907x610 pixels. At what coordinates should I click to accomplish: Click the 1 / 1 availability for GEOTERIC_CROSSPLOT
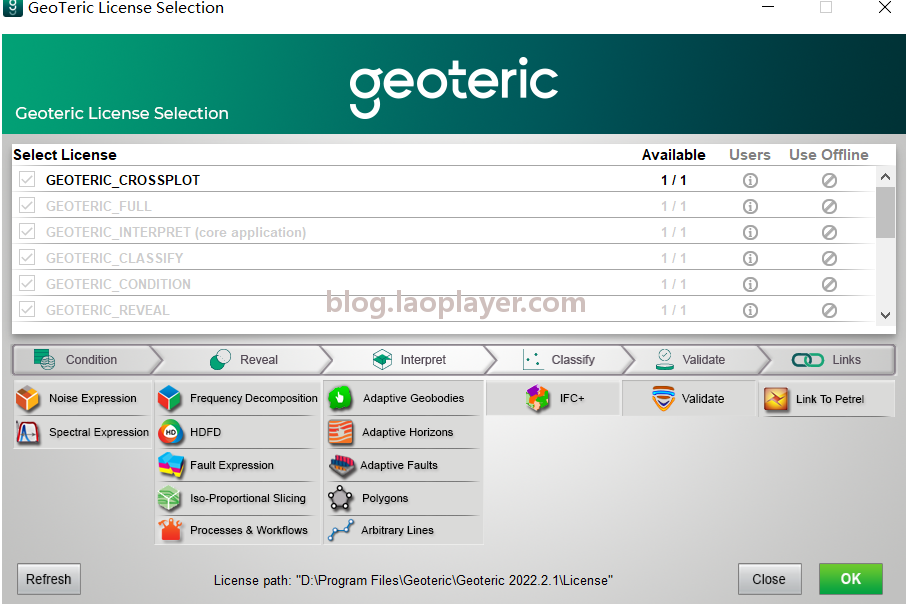click(x=673, y=180)
